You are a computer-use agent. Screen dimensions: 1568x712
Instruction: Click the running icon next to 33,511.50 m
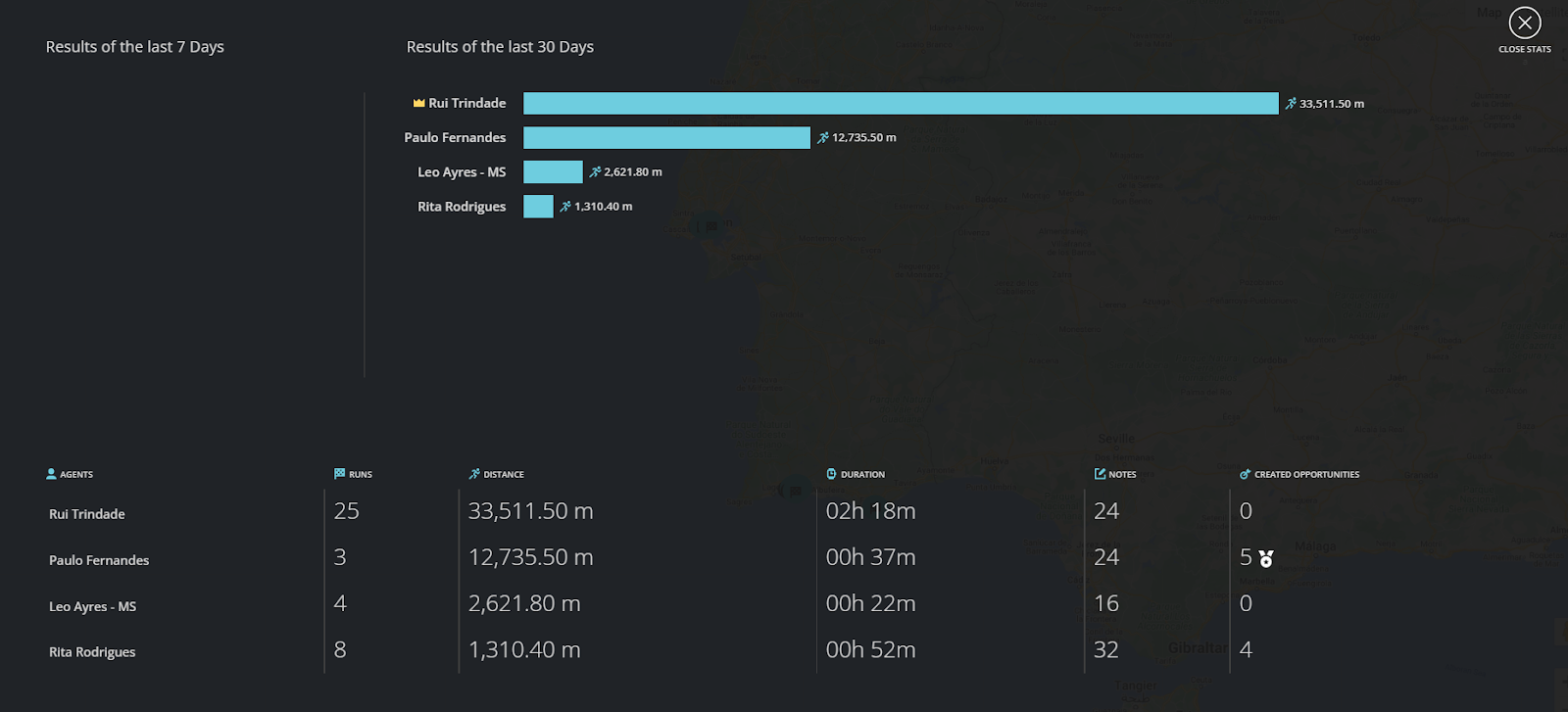pos(1291,103)
